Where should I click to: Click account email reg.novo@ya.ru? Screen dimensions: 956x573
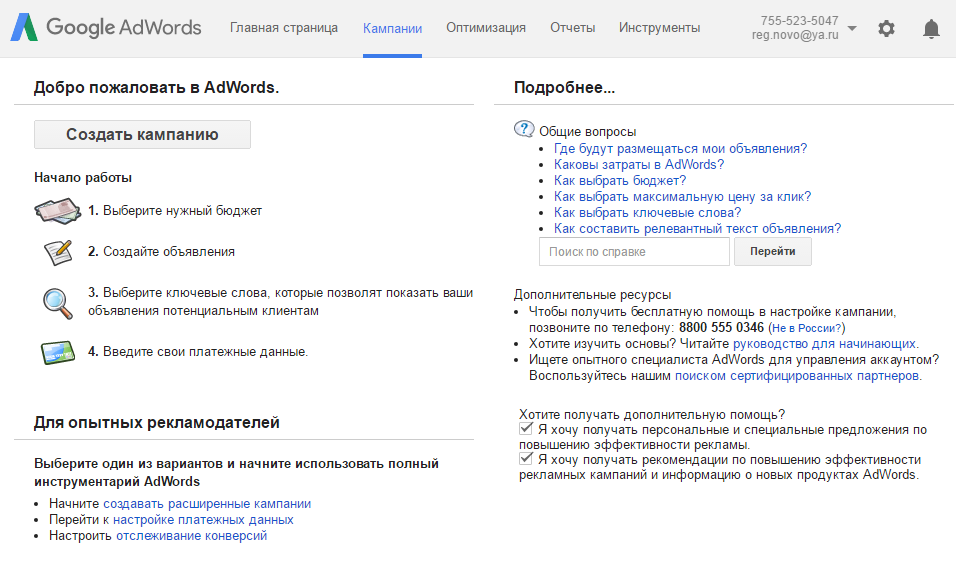[x=795, y=35]
